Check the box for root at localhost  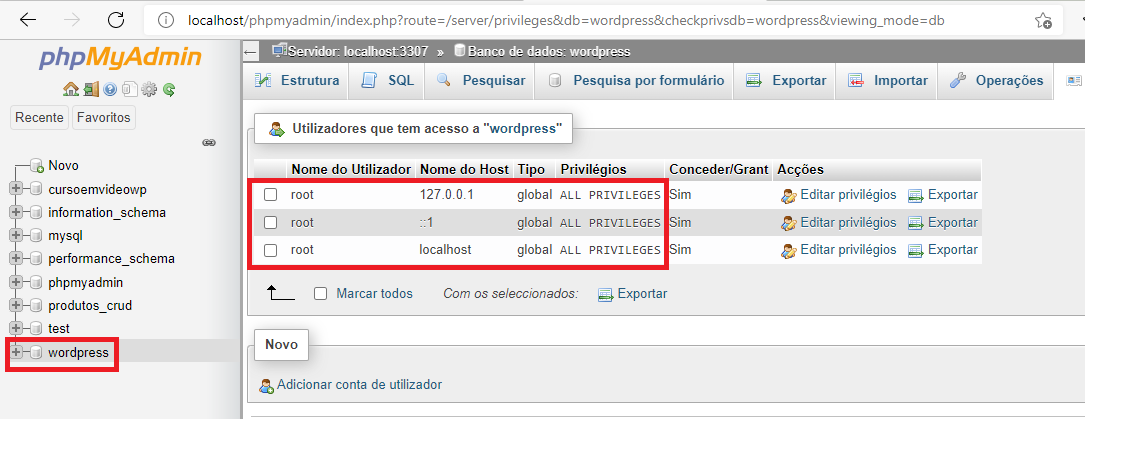tap(270, 250)
